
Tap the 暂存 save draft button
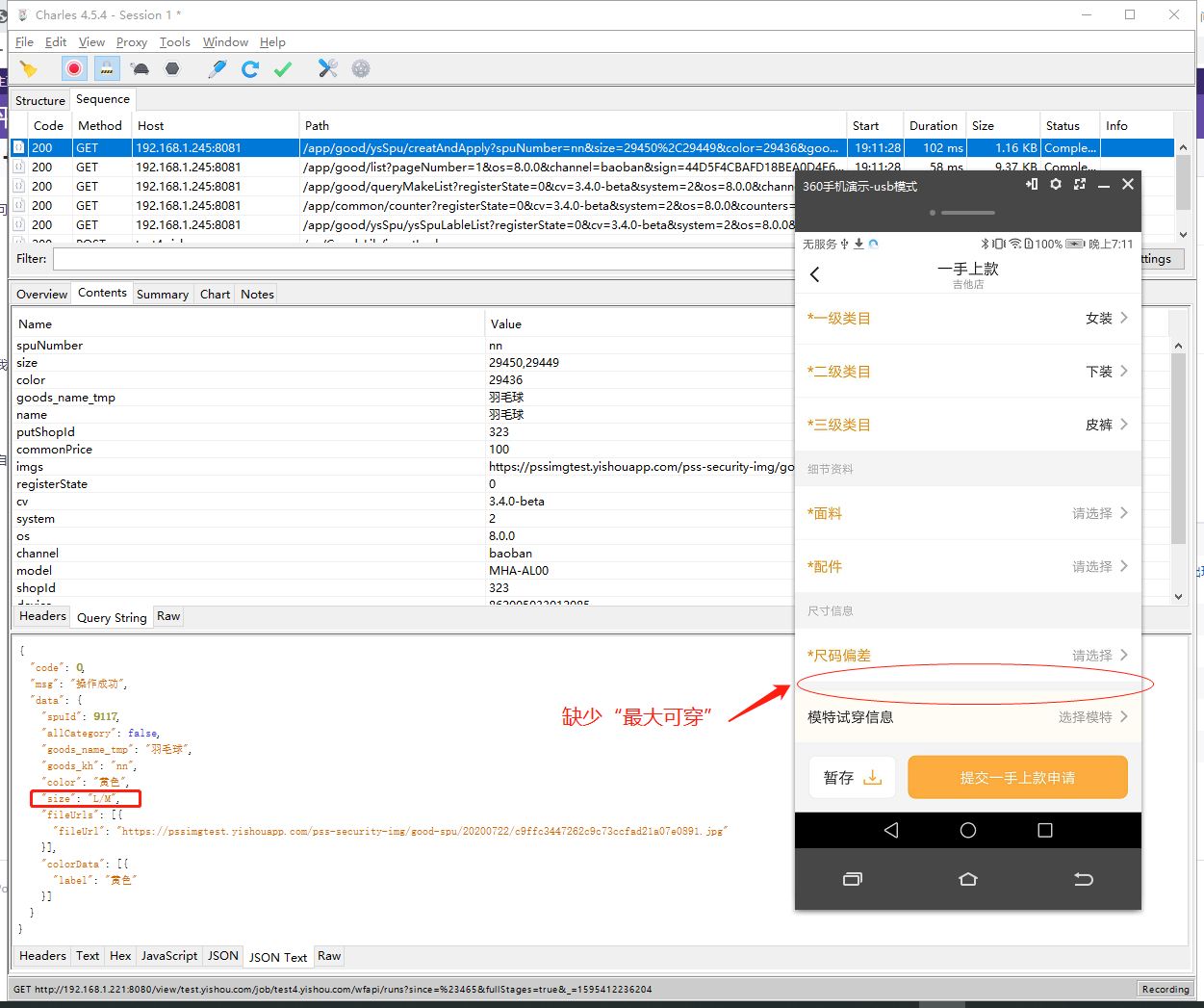click(853, 777)
